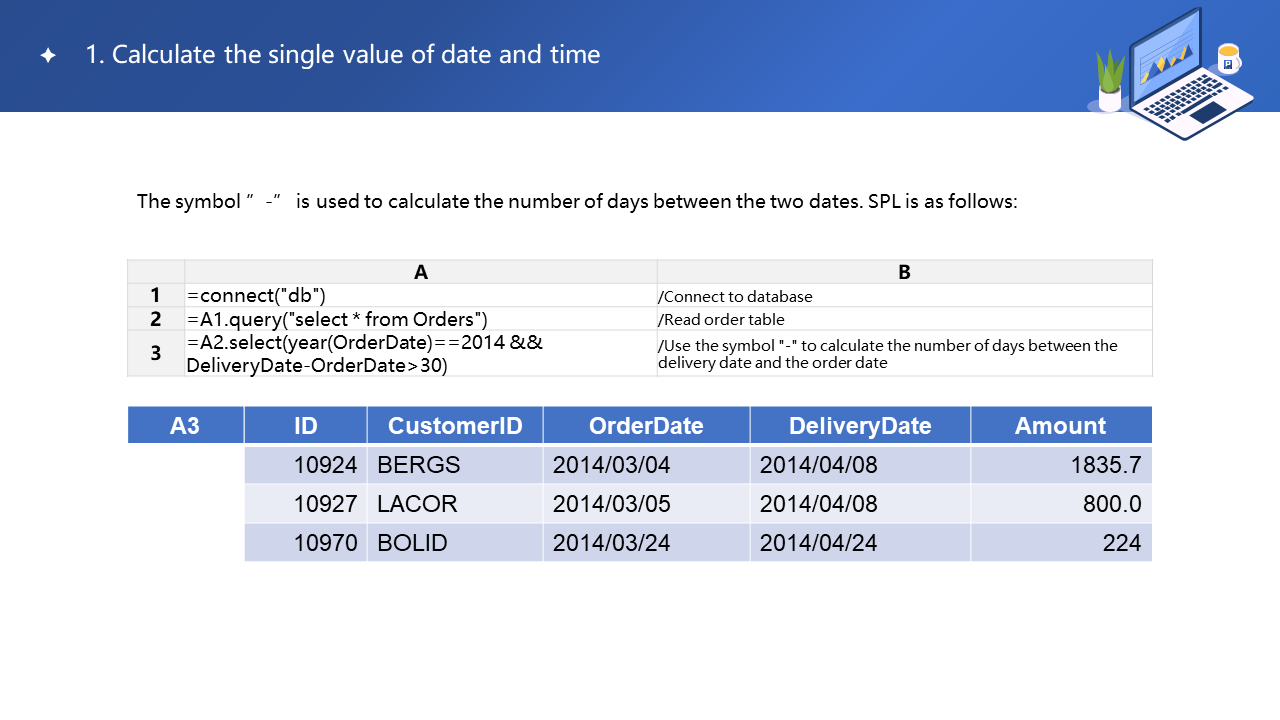Click row number 1 in the SPL grid

155,295
